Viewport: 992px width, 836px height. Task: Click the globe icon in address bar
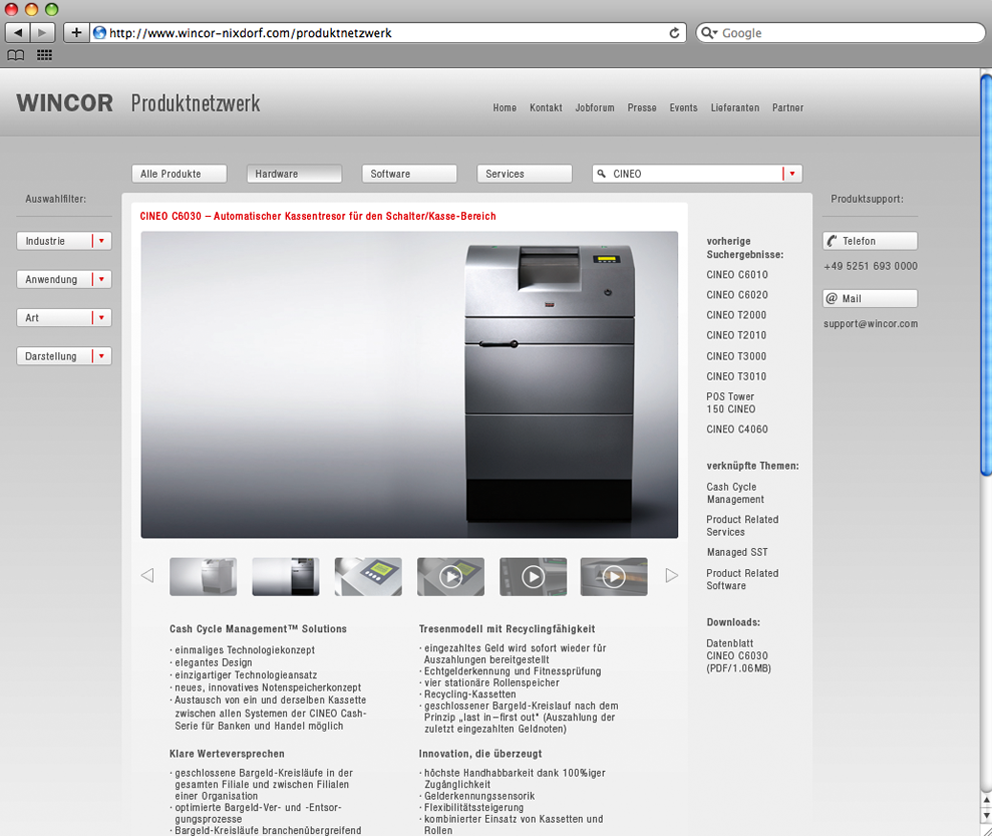click(99, 33)
